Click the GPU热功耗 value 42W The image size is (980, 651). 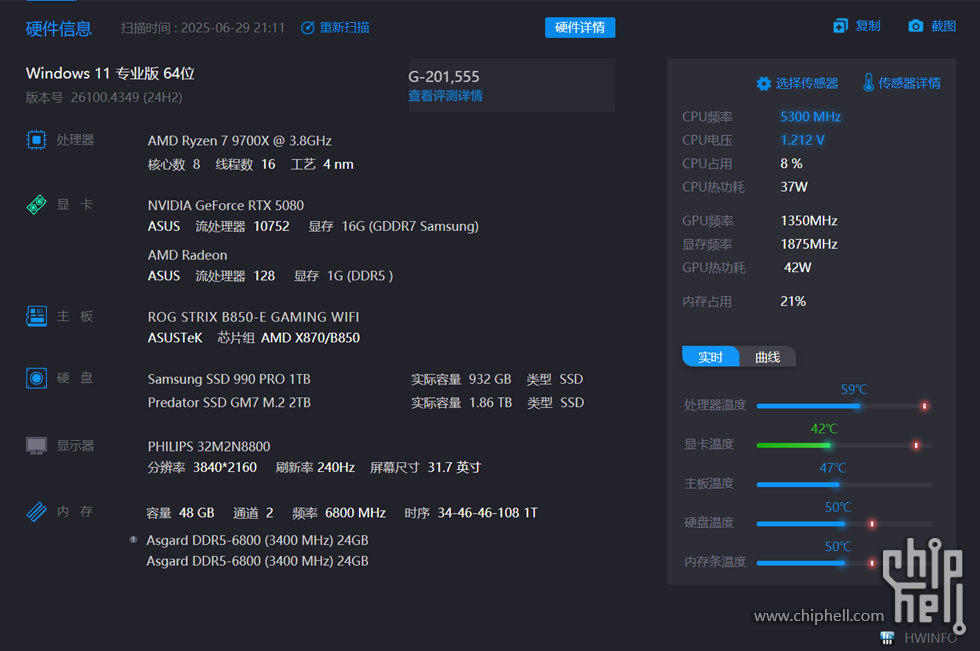click(798, 267)
